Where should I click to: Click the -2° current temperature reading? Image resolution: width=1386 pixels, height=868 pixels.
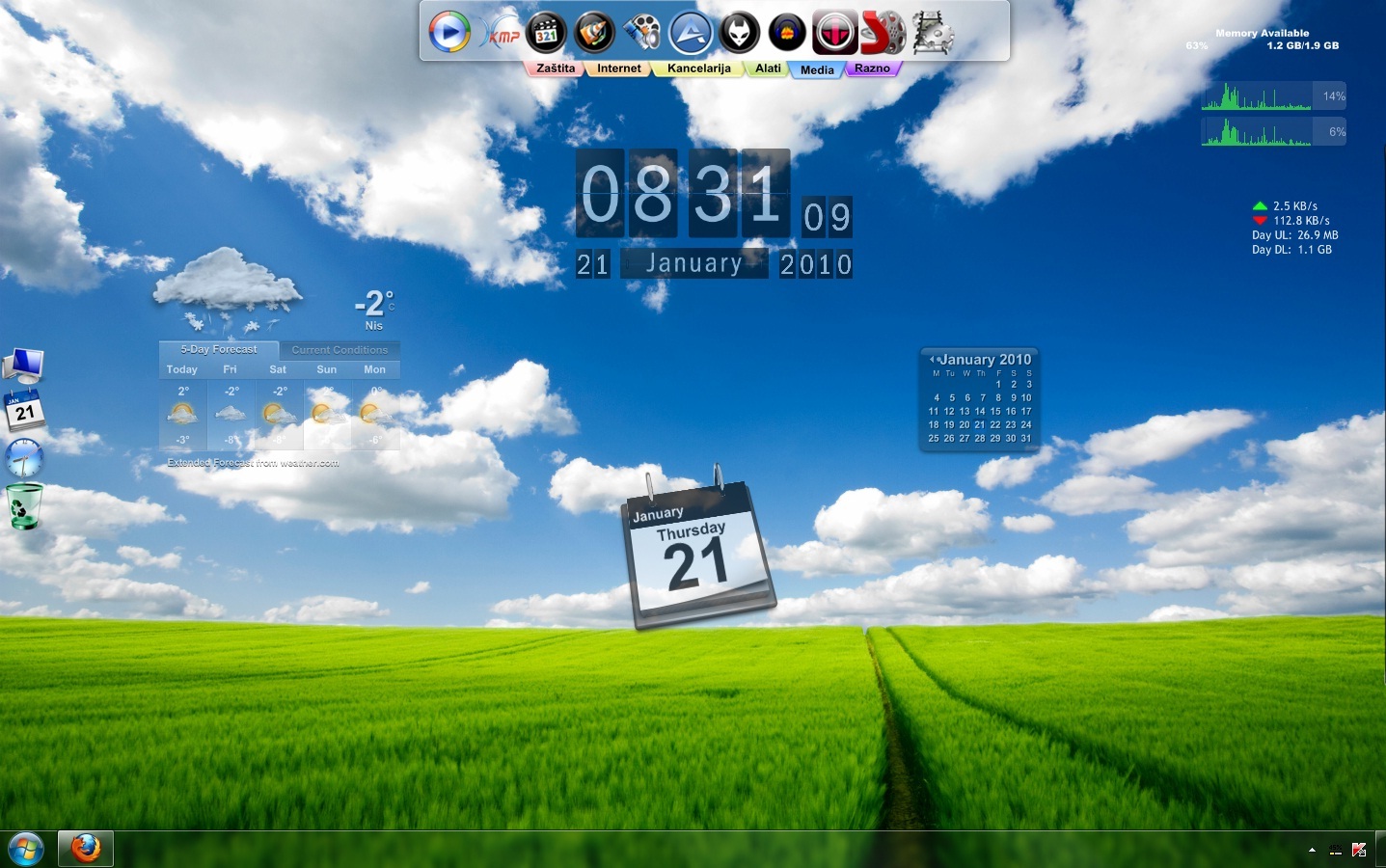(373, 304)
